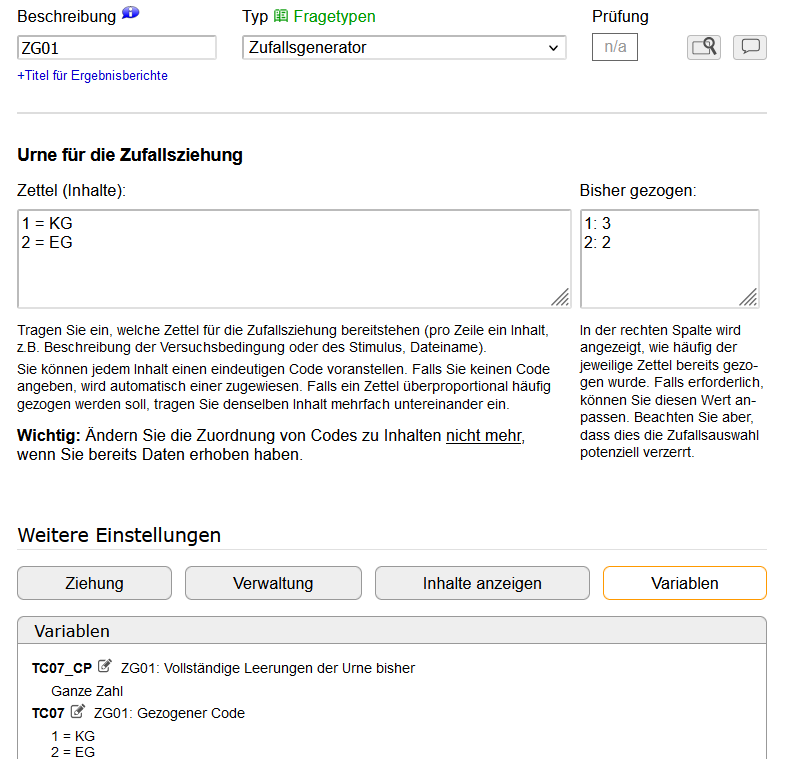The width and height of the screenshot is (799, 759).
Task: Click inside the Zettel (Inhalte) text area
Action: [x=294, y=258]
